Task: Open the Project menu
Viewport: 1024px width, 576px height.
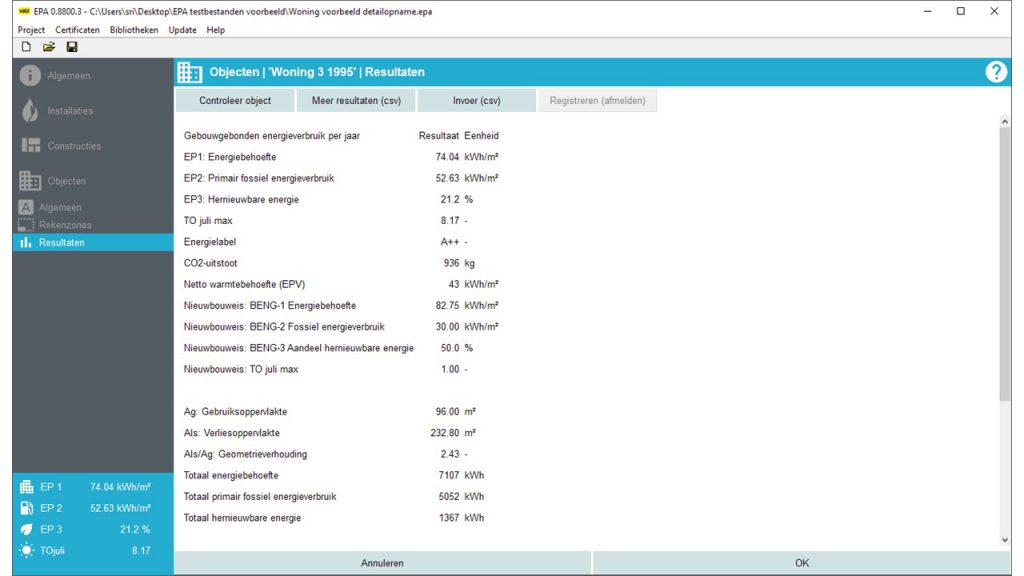Action: click(x=31, y=30)
